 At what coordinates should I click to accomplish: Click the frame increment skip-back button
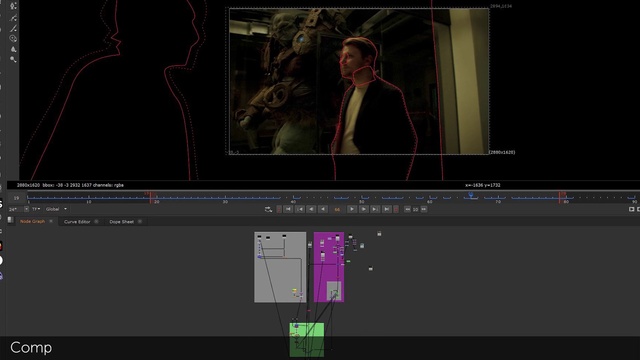pyautogui.click(x=407, y=209)
